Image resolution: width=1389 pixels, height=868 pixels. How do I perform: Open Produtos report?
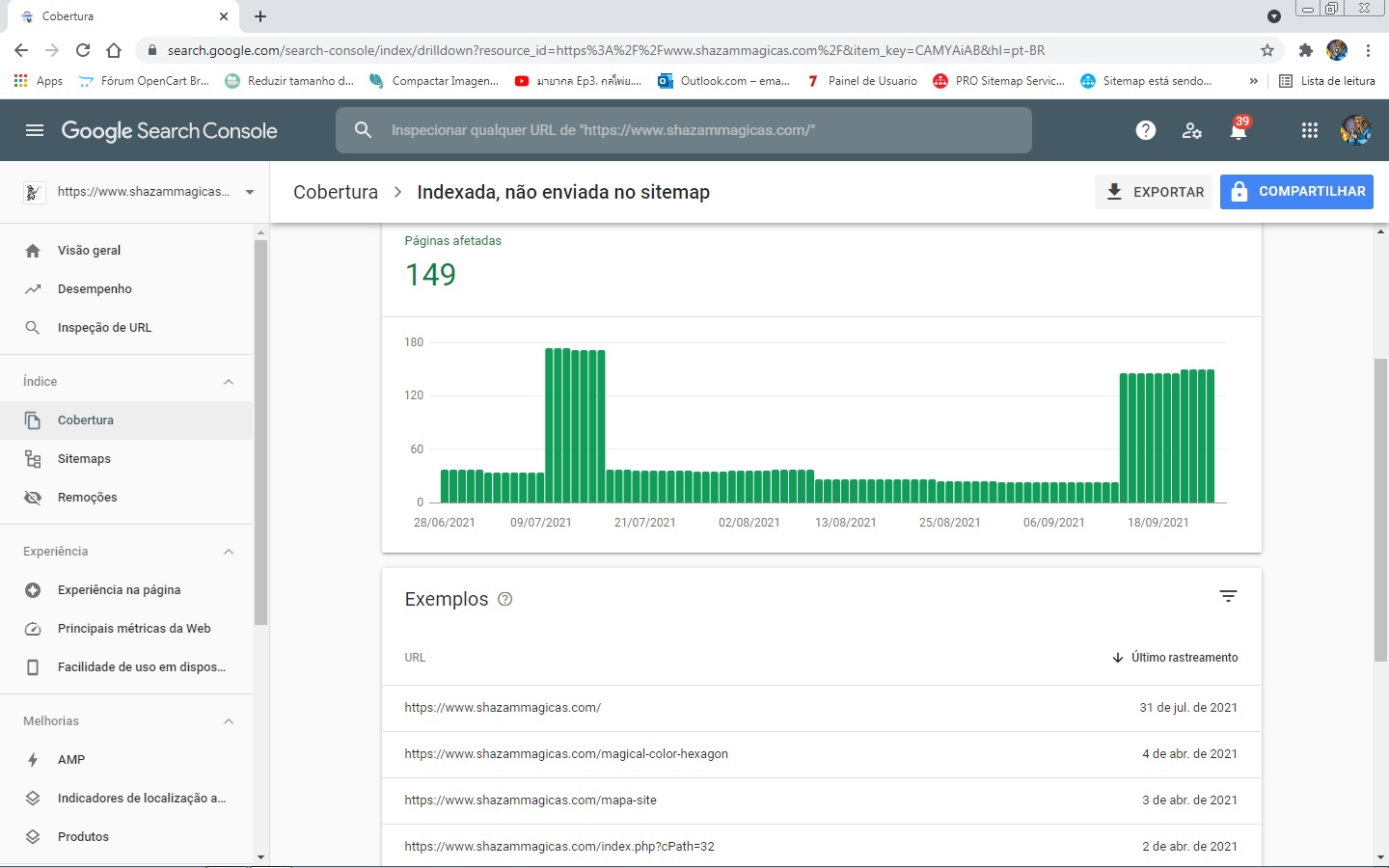pyautogui.click(x=126, y=837)
